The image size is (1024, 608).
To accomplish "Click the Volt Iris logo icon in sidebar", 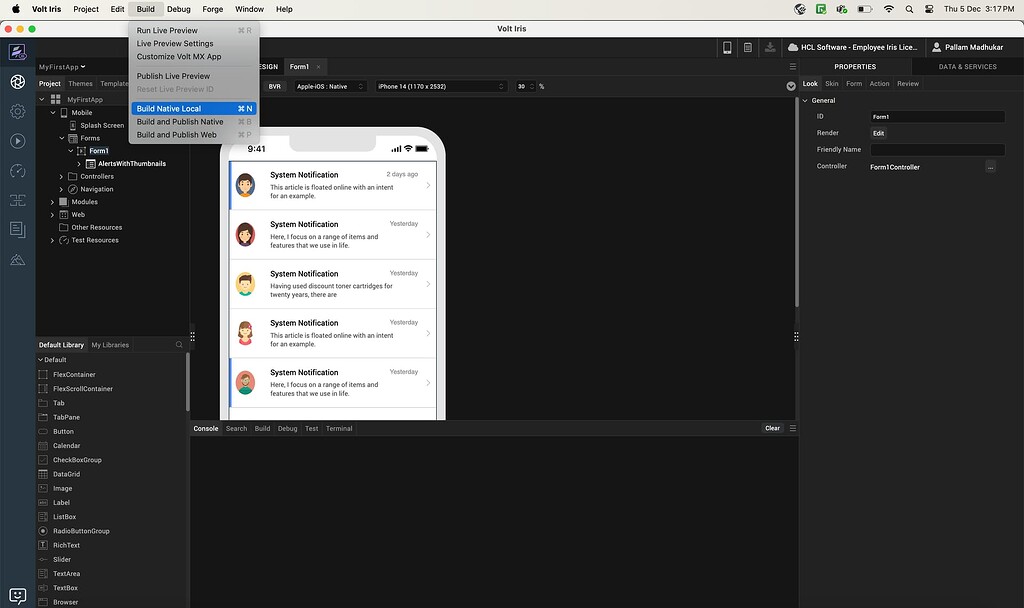I will click(x=18, y=52).
